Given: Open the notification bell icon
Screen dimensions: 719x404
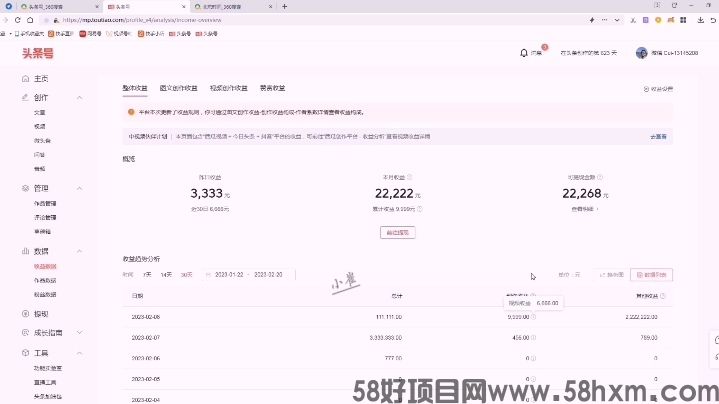Looking at the screenshot, I should click(524, 53).
